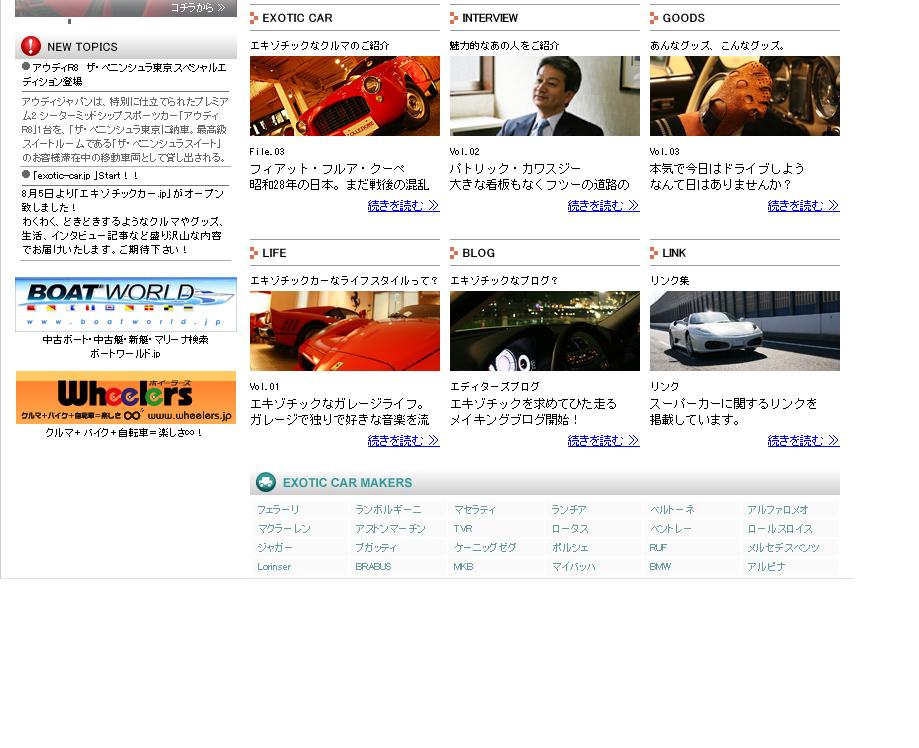The height and width of the screenshot is (748, 919).
Task: Click the red exclamation New Topics icon
Action: point(31,46)
